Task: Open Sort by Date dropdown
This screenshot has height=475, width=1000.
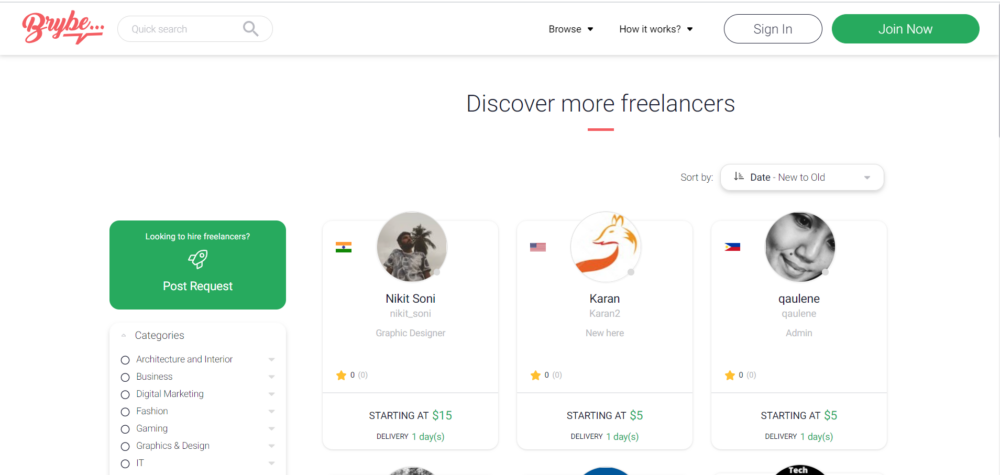Action: point(802,177)
